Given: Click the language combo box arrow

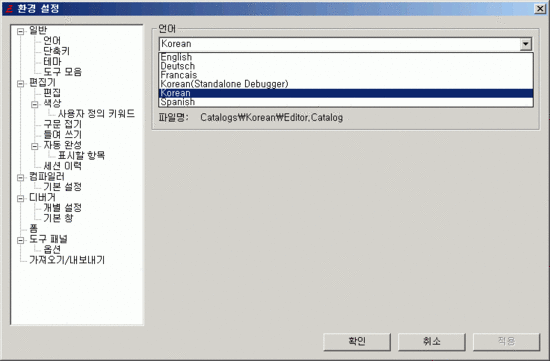Looking at the screenshot, I should click(x=525, y=44).
